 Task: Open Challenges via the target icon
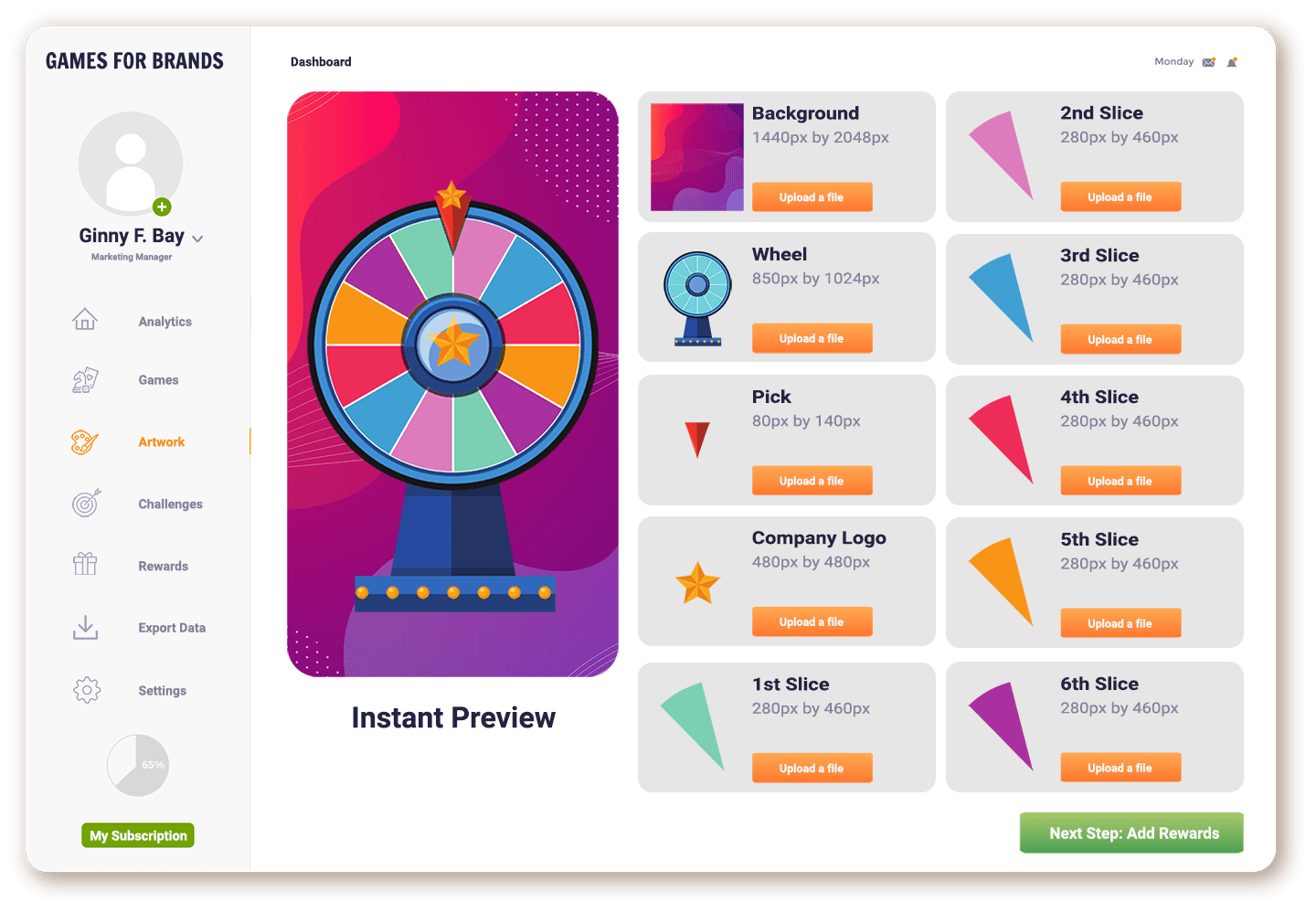click(86, 503)
